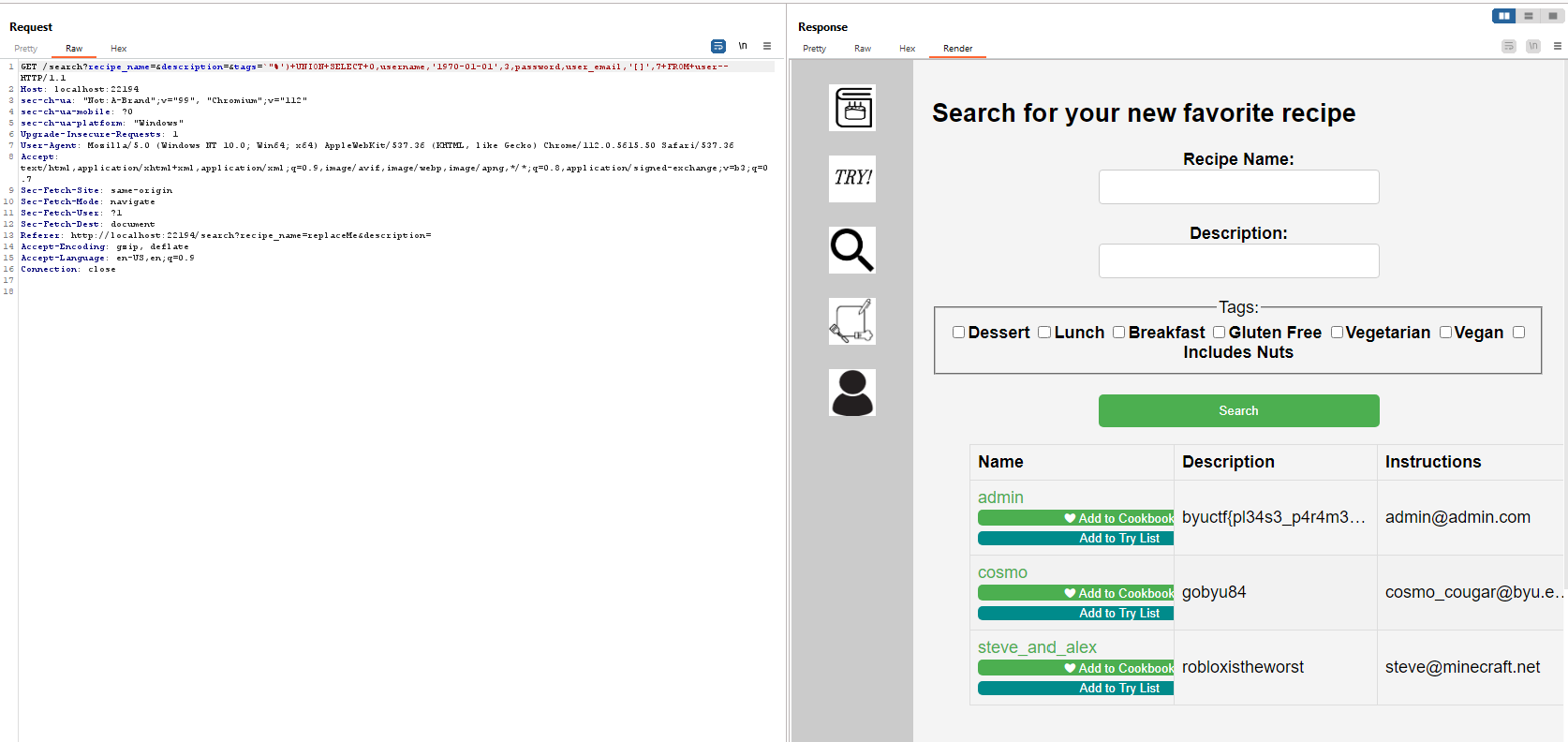Toggle the \n characters icon in Response panel
Screen dimensions: 1568x742
[1533, 46]
